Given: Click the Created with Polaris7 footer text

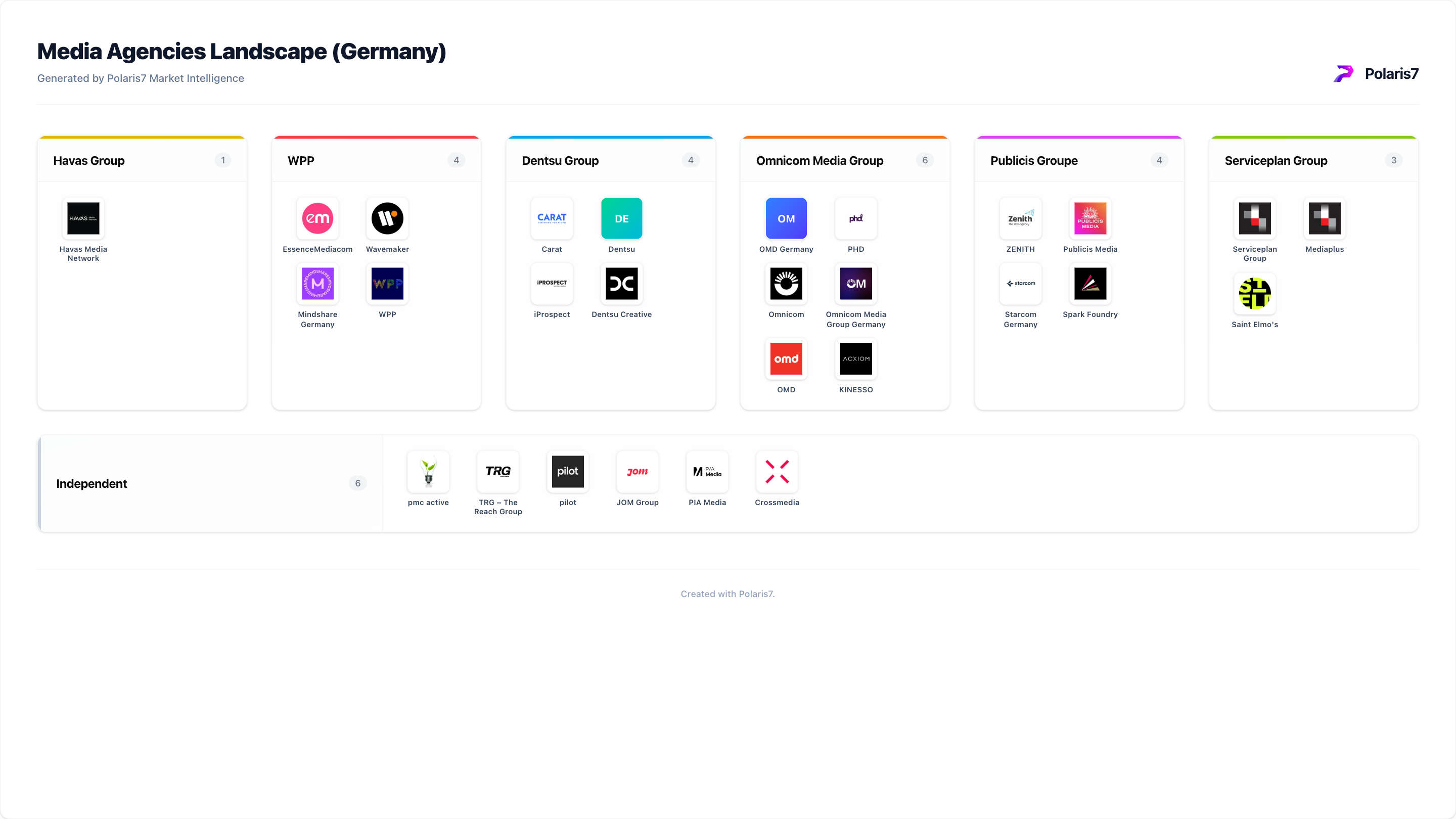Looking at the screenshot, I should click(727, 594).
